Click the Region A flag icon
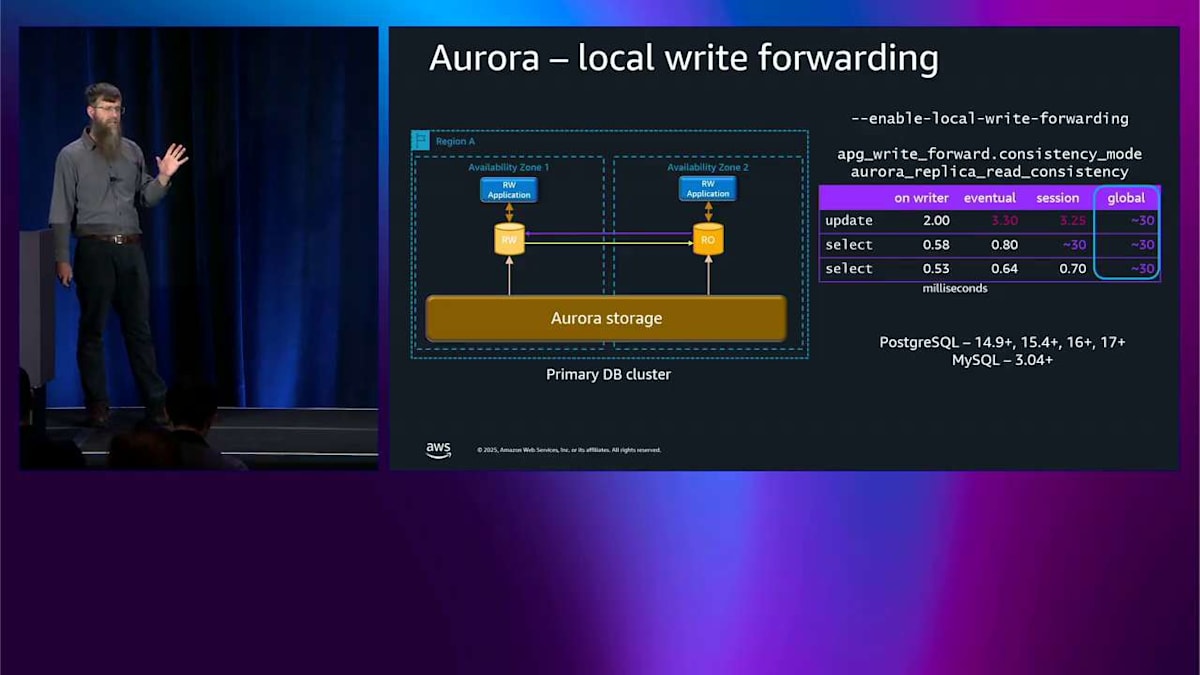Screen dimensions: 1200x675 [x=421, y=141]
